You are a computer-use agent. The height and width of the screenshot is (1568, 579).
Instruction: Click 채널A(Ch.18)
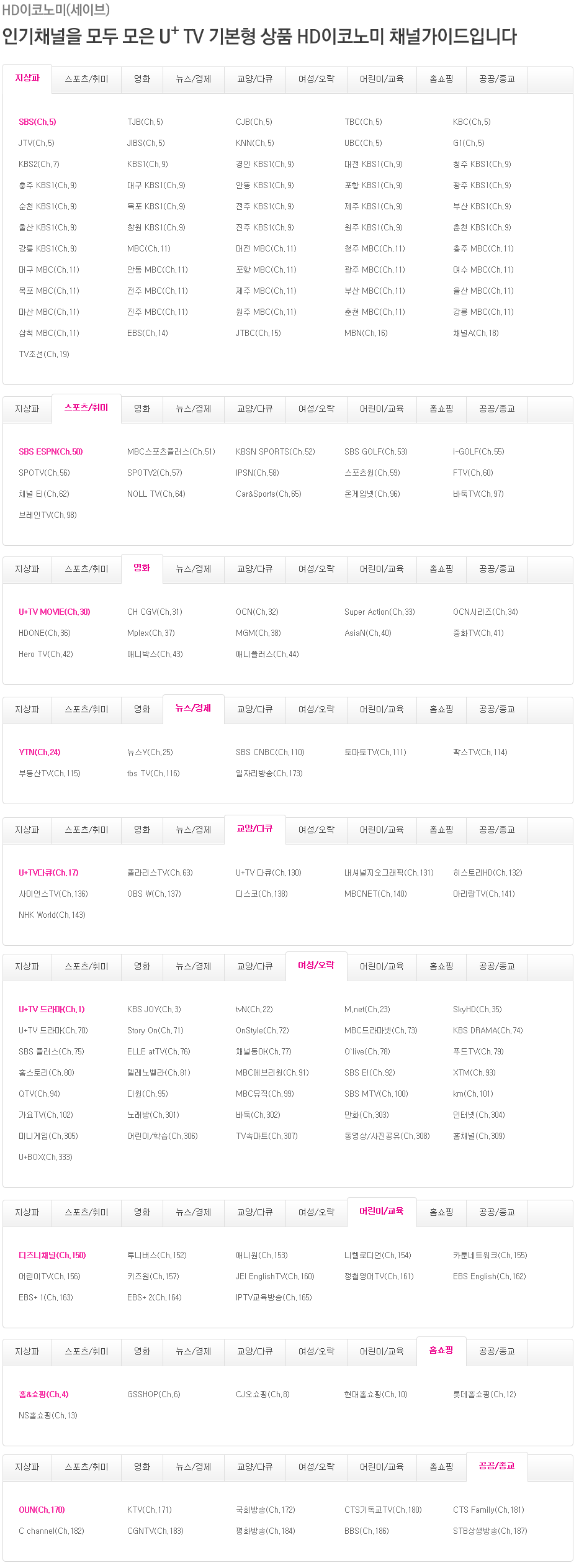click(476, 333)
